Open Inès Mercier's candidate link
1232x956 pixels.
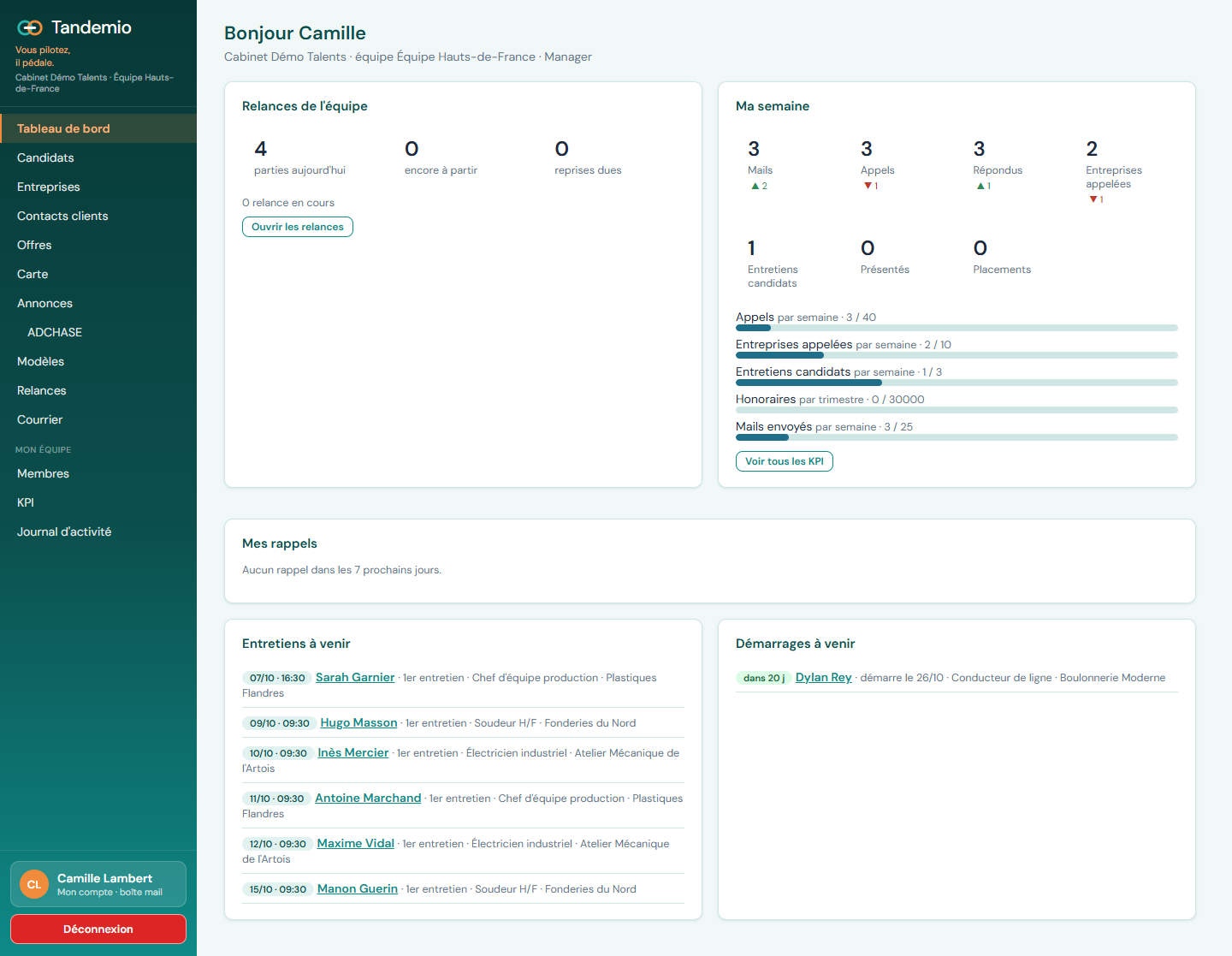pyautogui.click(x=353, y=752)
